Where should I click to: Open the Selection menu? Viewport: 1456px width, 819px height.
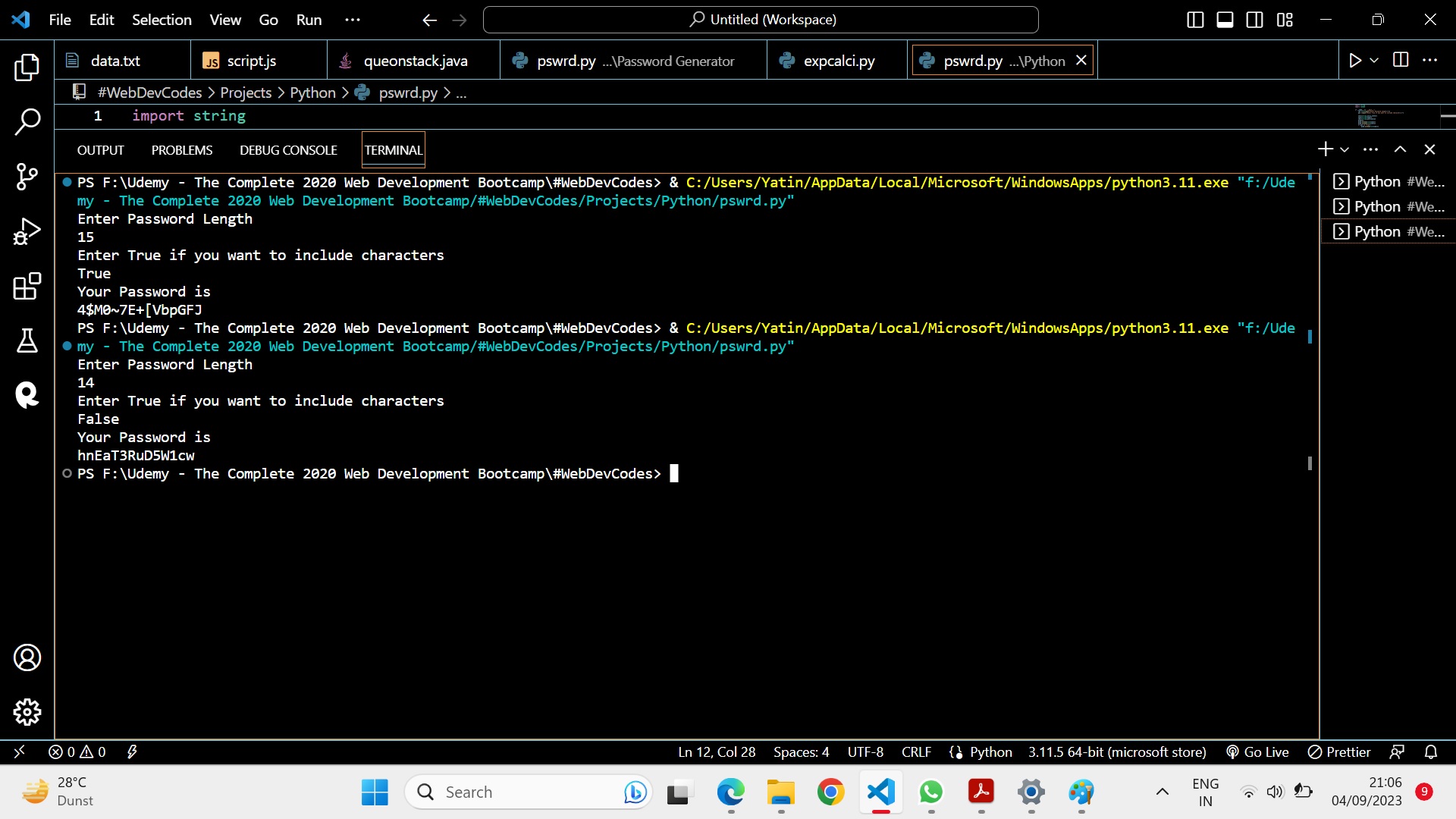(162, 20)
